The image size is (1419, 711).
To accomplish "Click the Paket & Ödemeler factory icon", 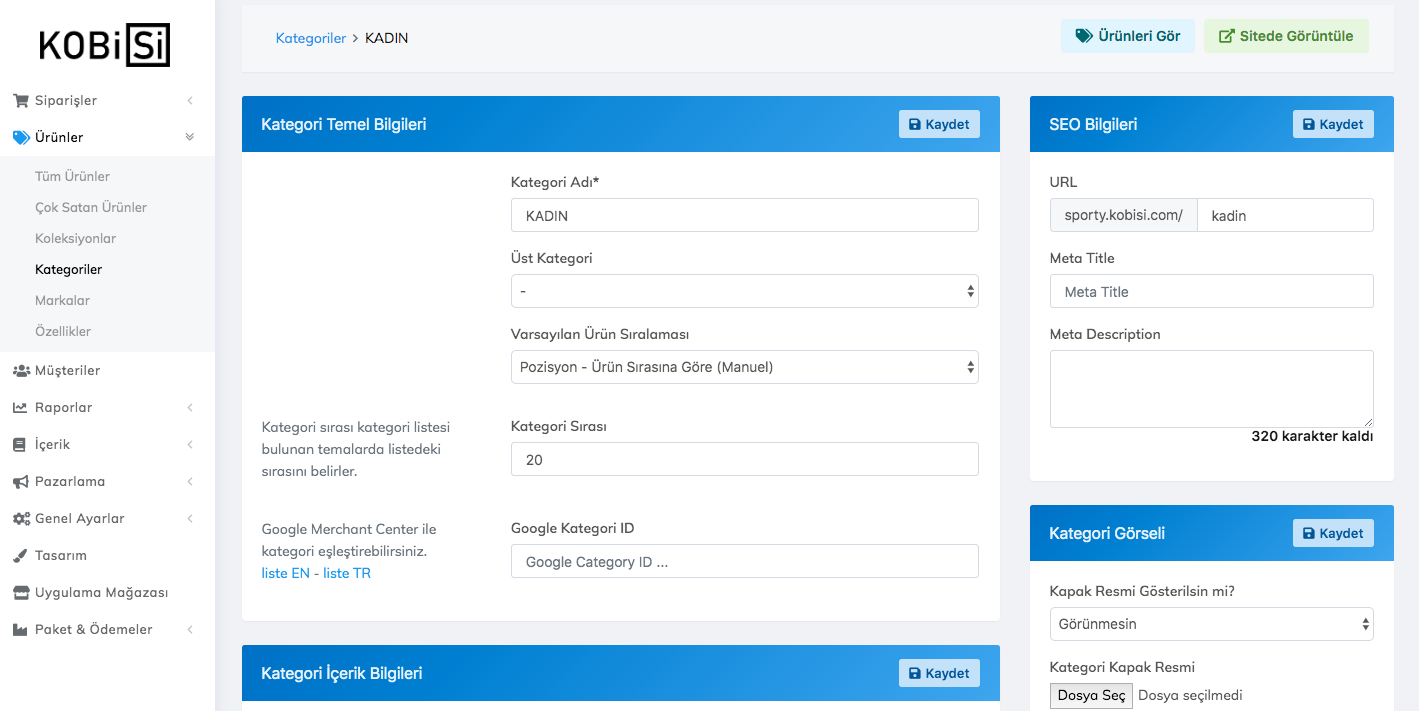I will (20, 629).
